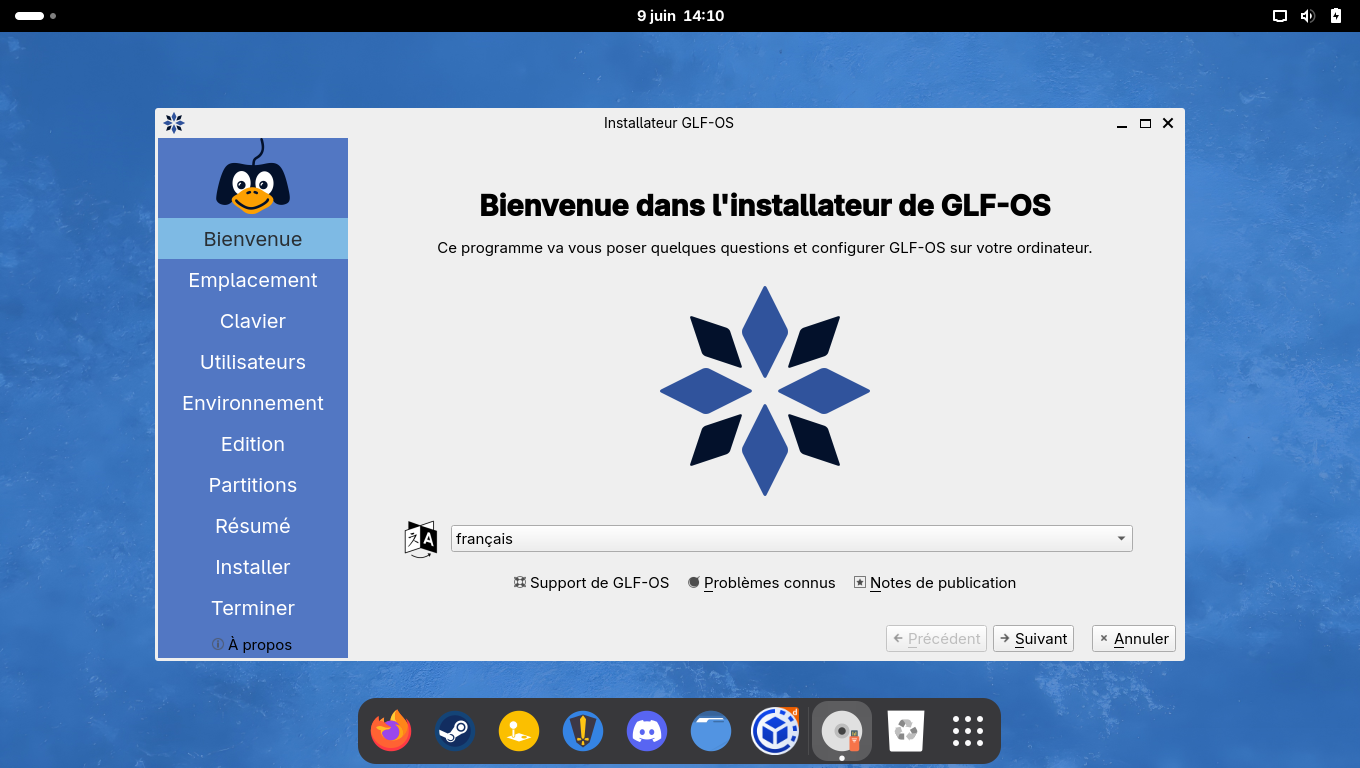Launch Steam from the dock
This screenshot has height=768, width=1360.
tap(455, 731)
